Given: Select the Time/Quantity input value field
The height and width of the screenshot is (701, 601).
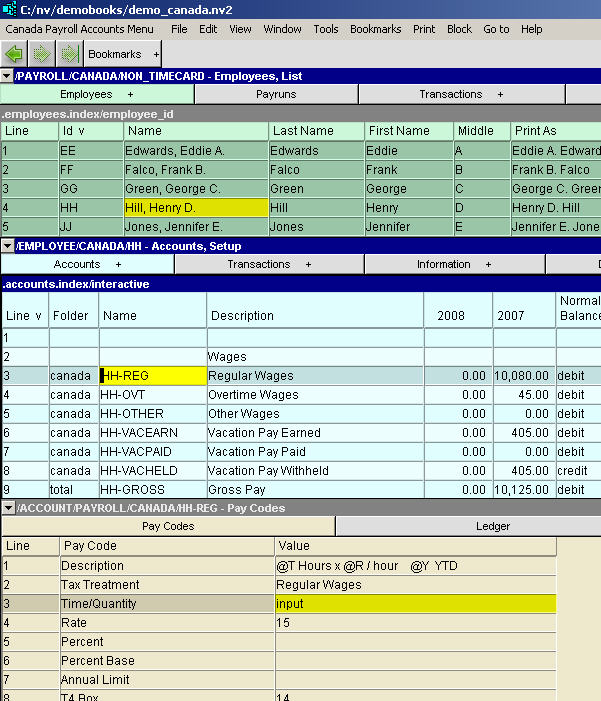Looking at the screenshot, I should [x=415, y=604].
